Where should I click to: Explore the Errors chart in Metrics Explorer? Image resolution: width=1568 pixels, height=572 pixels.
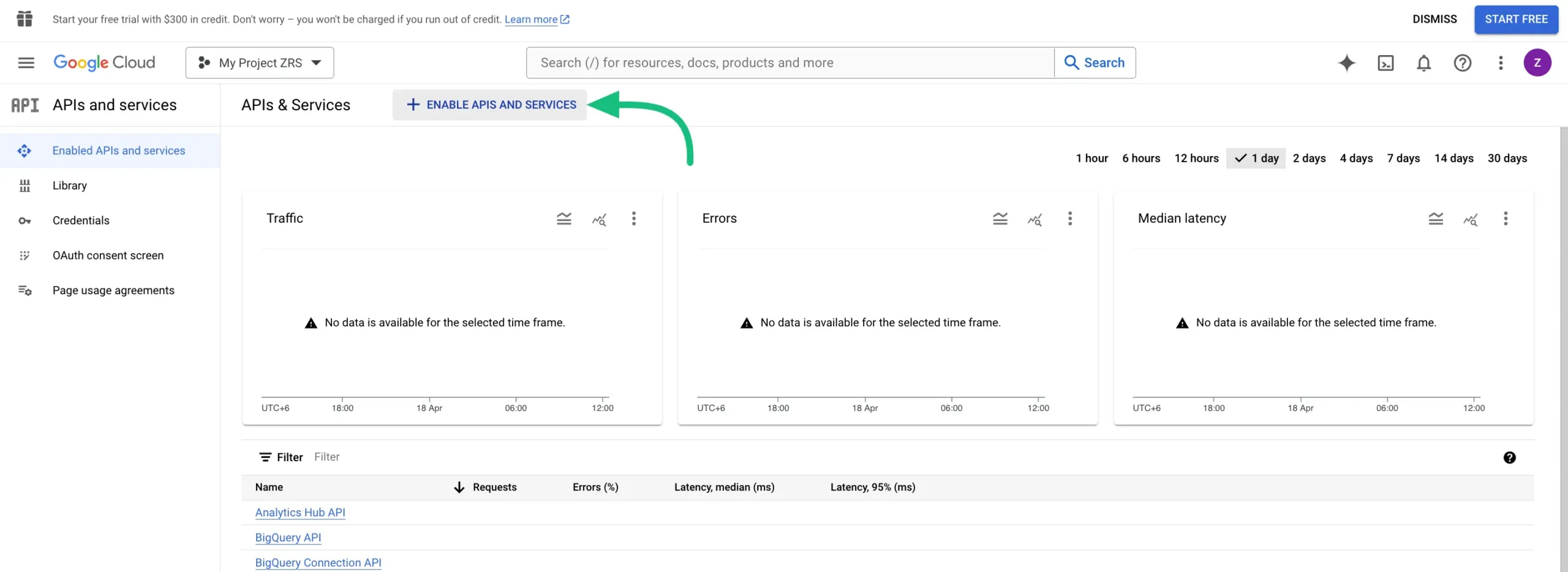click(1035, 219)
